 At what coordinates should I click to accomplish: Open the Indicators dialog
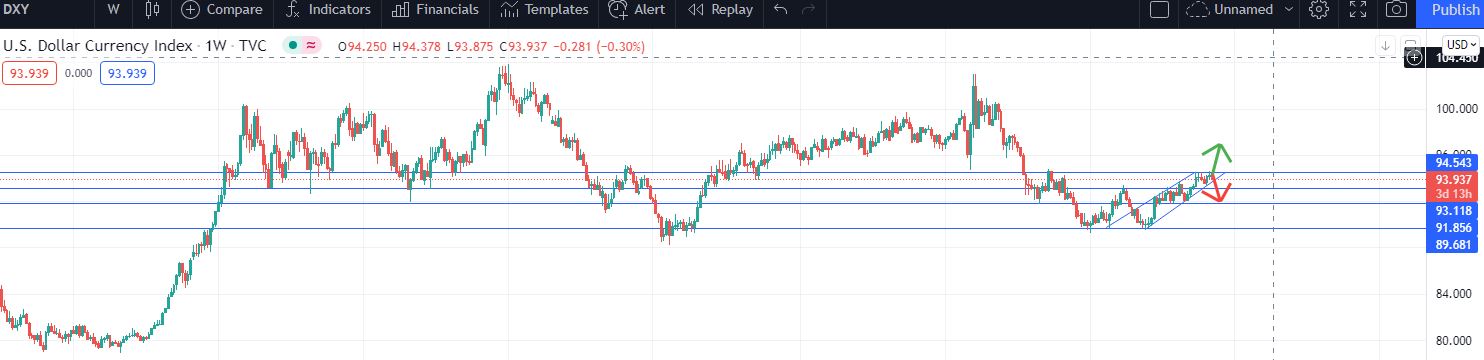pyautogui.click(x=327, y=10)
